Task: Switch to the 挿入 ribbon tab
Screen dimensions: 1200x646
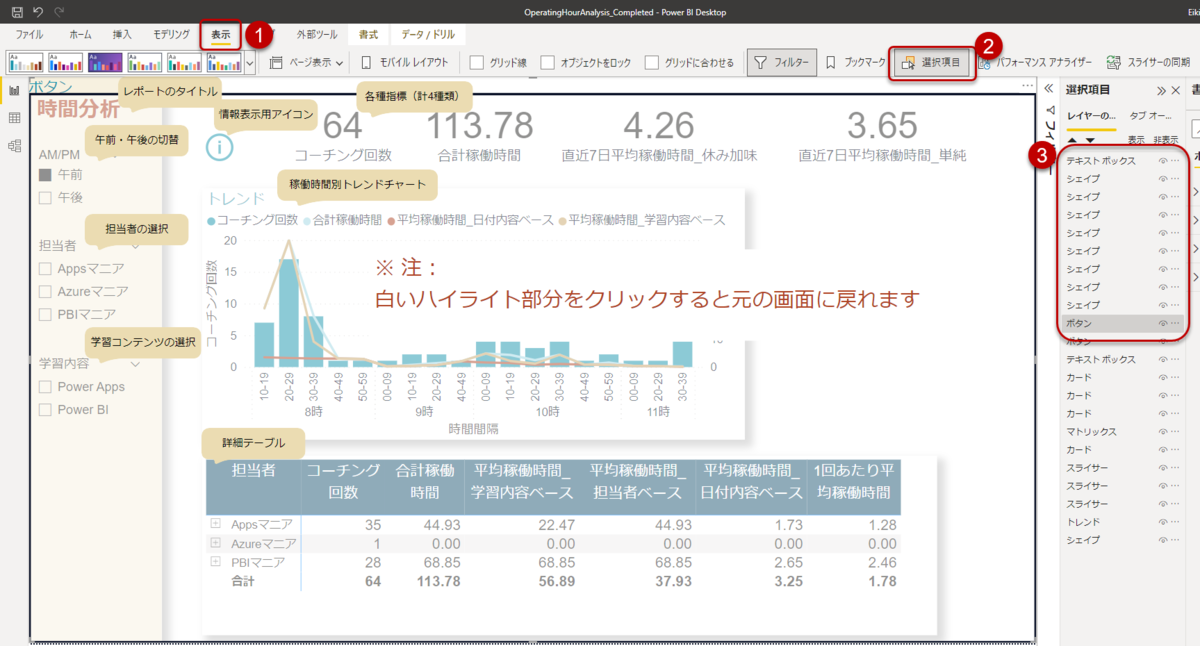Action: tap(122, 34)
